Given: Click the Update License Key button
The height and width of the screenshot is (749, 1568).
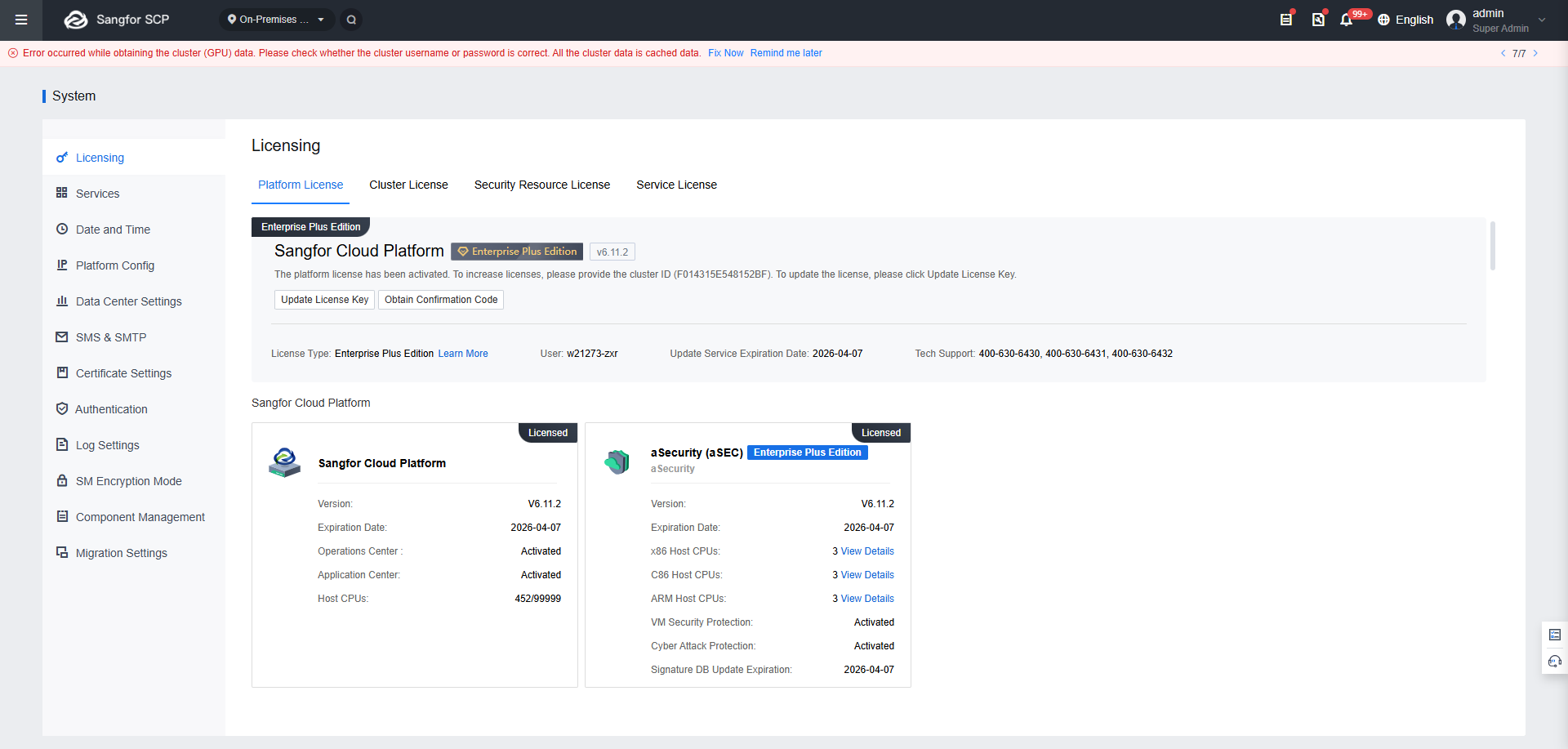Looking at the screenshot, I should pos(324,300).
